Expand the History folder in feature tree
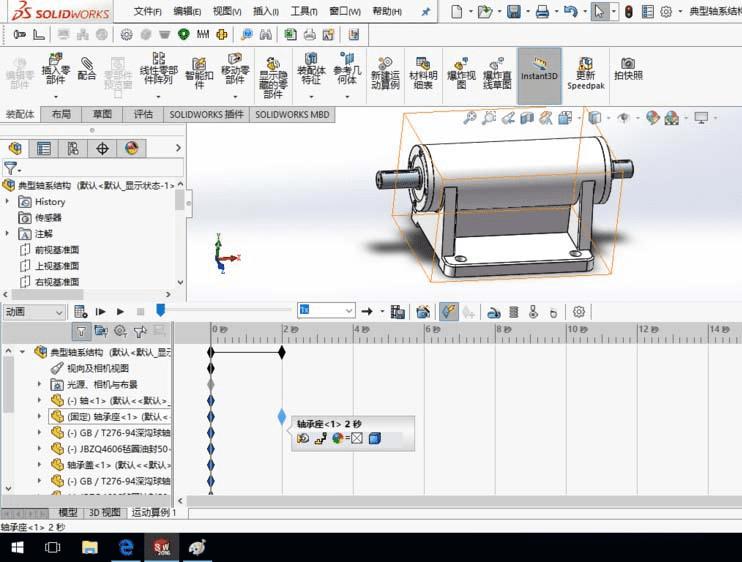This screenshot has height=562, width=742. (8, 202)
